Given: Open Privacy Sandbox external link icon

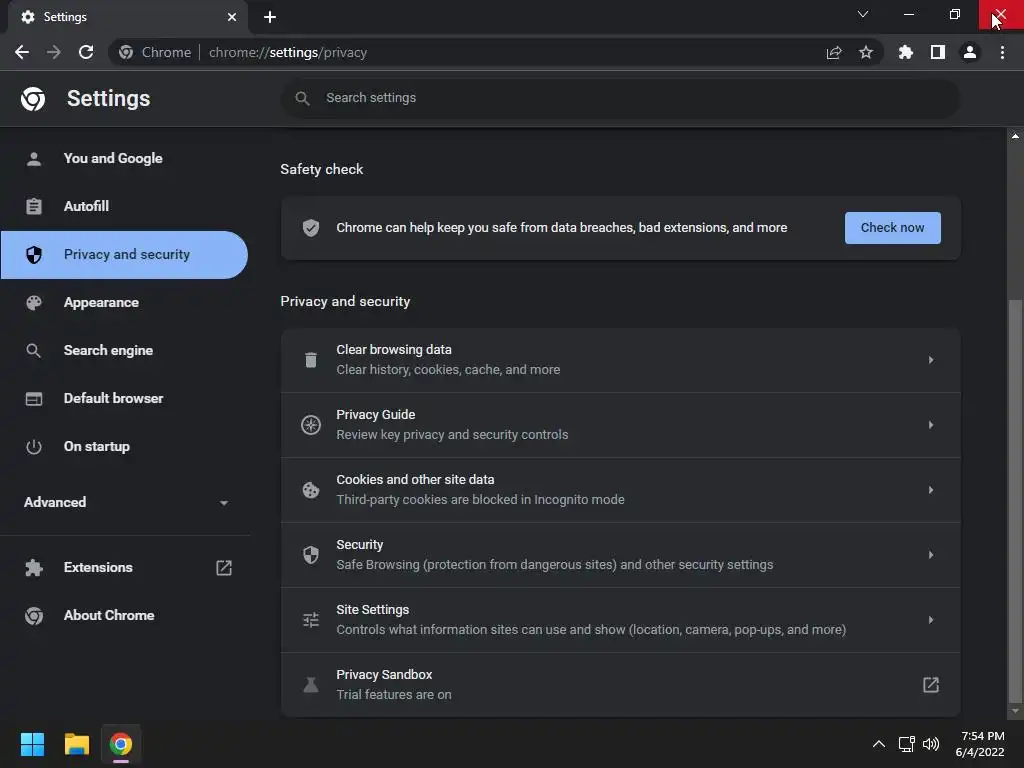Looking at the screenshot, I should coord(931,684).
